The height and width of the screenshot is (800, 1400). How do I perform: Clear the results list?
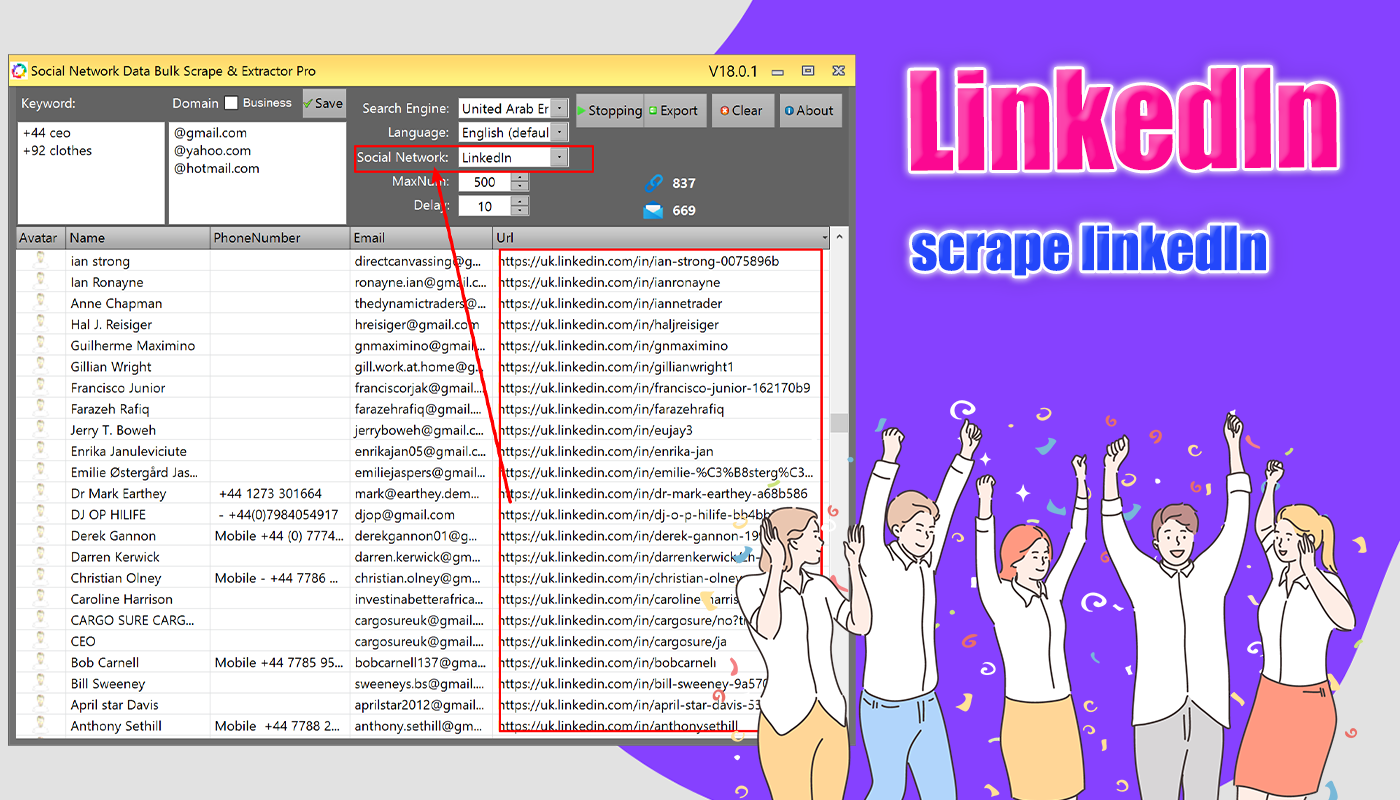(742, 111)
